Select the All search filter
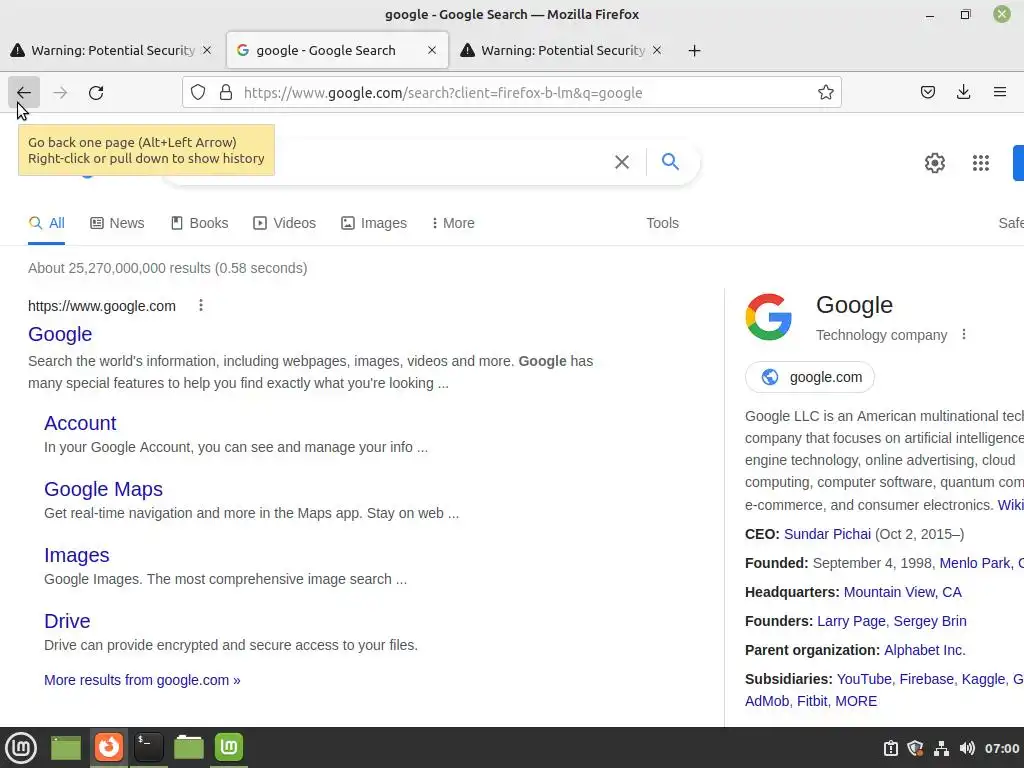Viewport: 1024px width, 768px height. (46, 223)
